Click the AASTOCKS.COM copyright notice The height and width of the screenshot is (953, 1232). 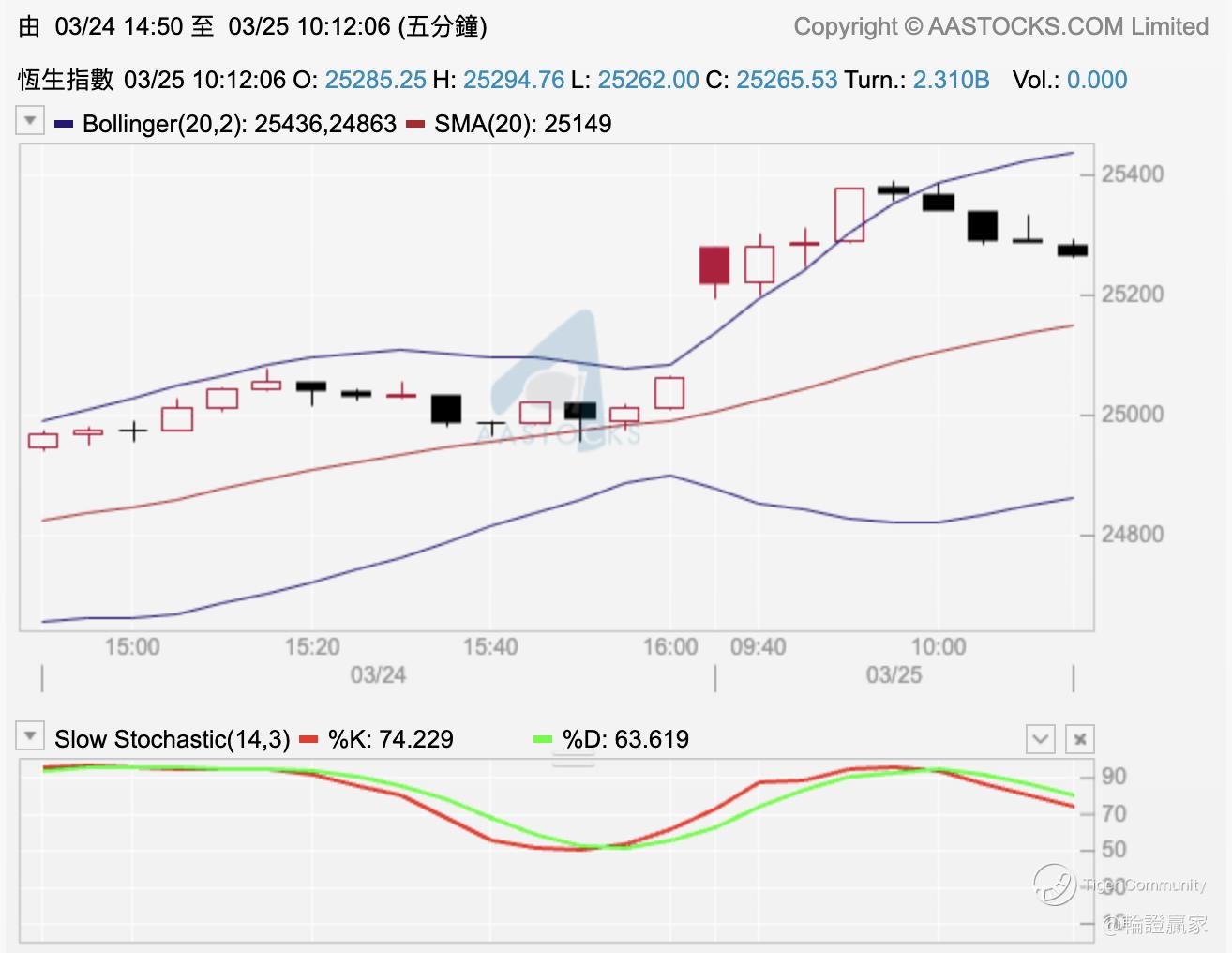(1001, 26)
